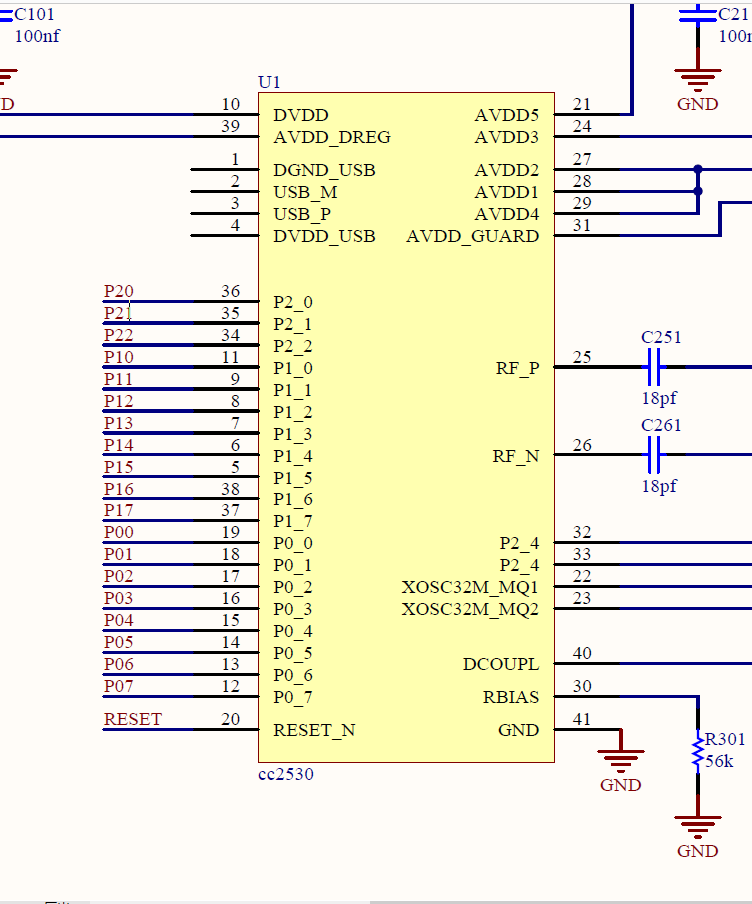Click GND power port below R301
Image resolution: width=752 pixels, height=904 pixels.
(x=698, y=833)
